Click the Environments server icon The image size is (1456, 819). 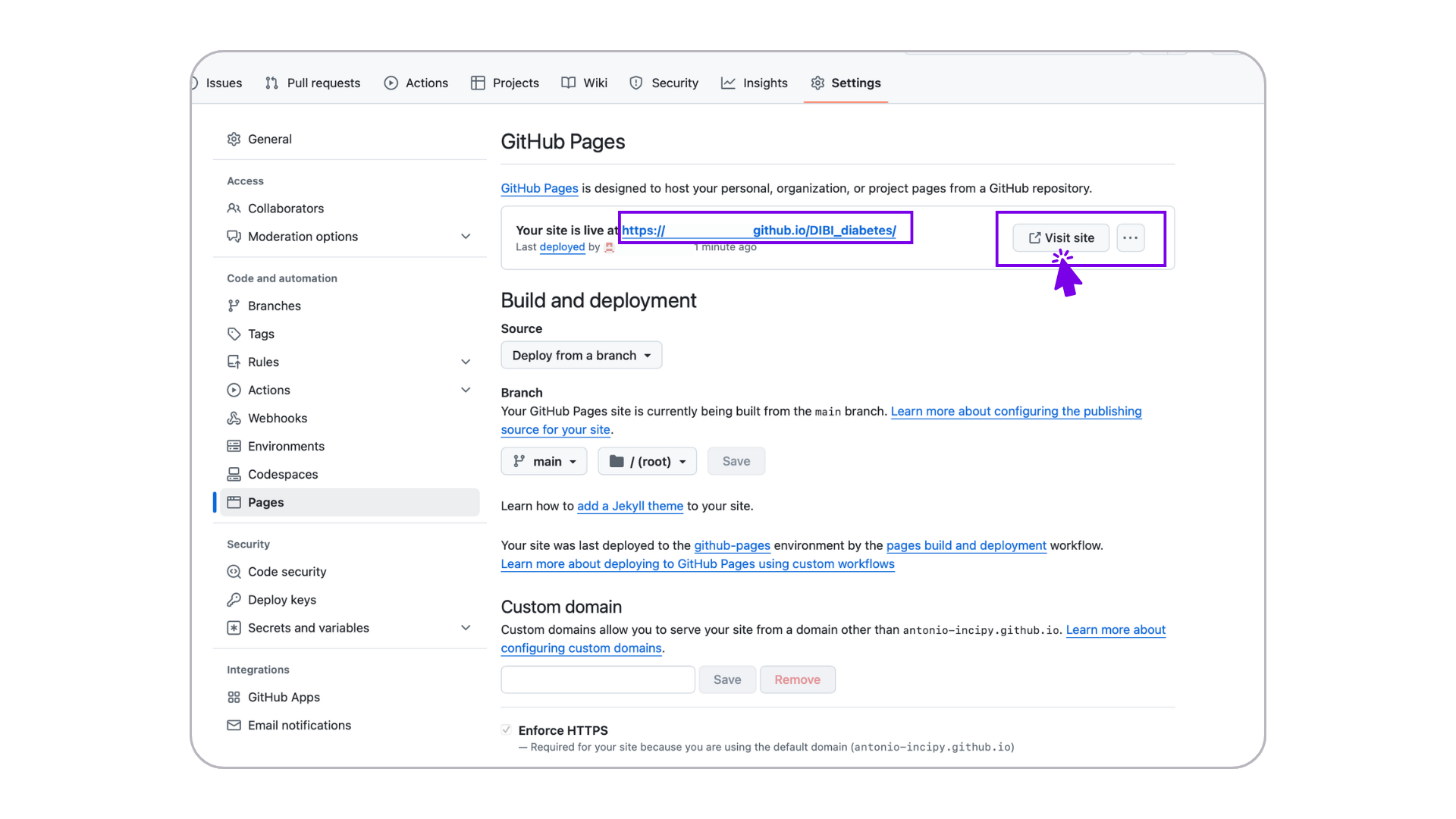234,446
